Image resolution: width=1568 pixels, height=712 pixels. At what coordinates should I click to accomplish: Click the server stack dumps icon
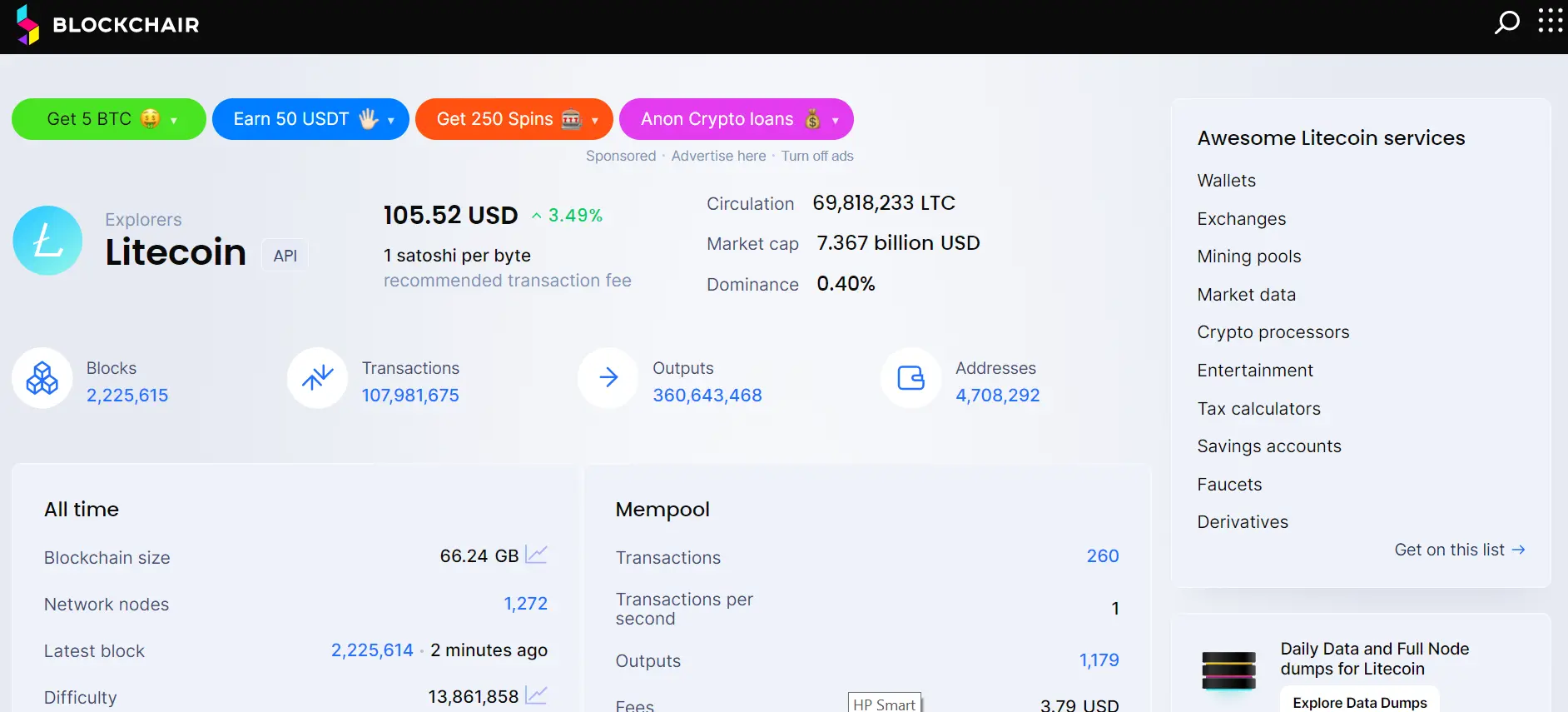[x=1228, y=670]
